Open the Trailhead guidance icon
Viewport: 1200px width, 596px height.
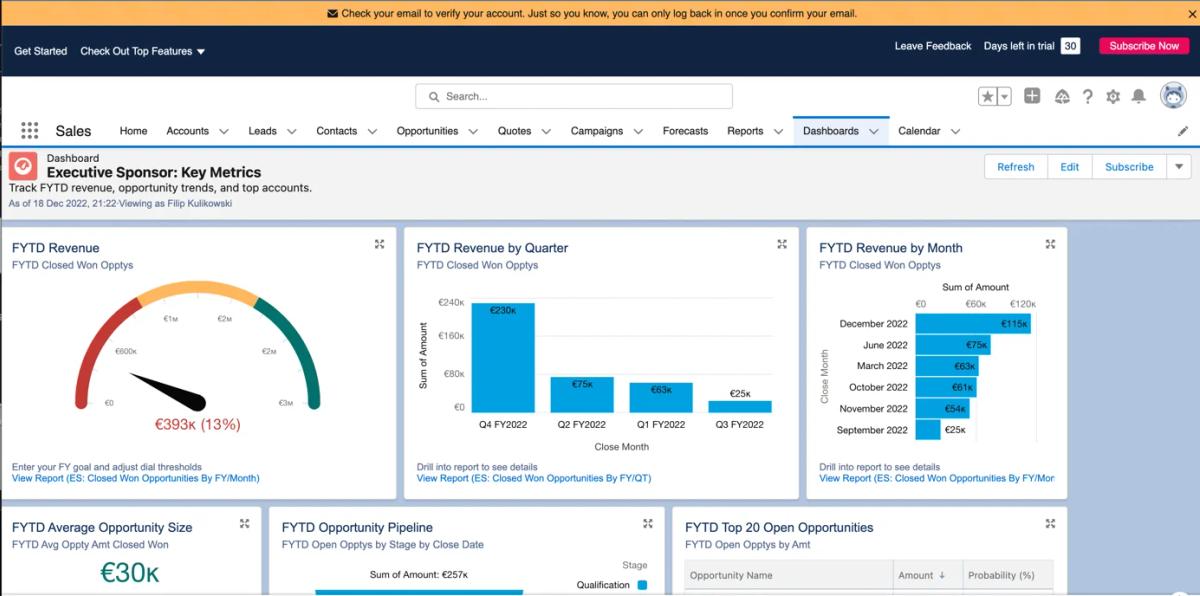tap(1062, 97)
